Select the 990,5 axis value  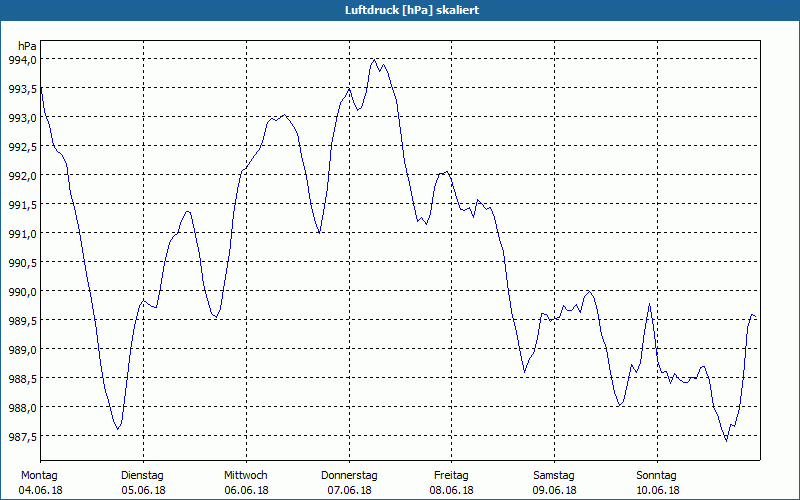[x=22, y=263]
